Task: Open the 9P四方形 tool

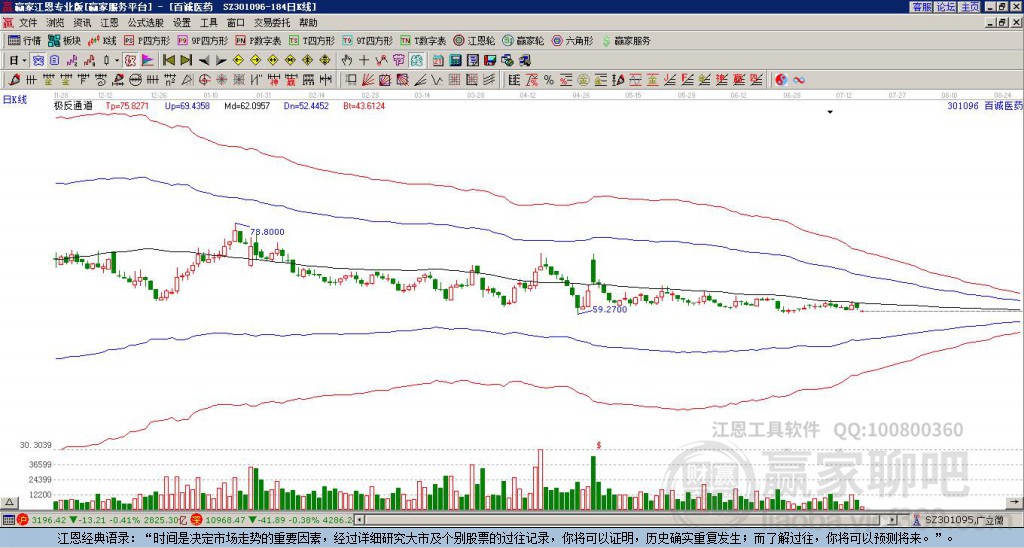Action: (x=202, y=40)
